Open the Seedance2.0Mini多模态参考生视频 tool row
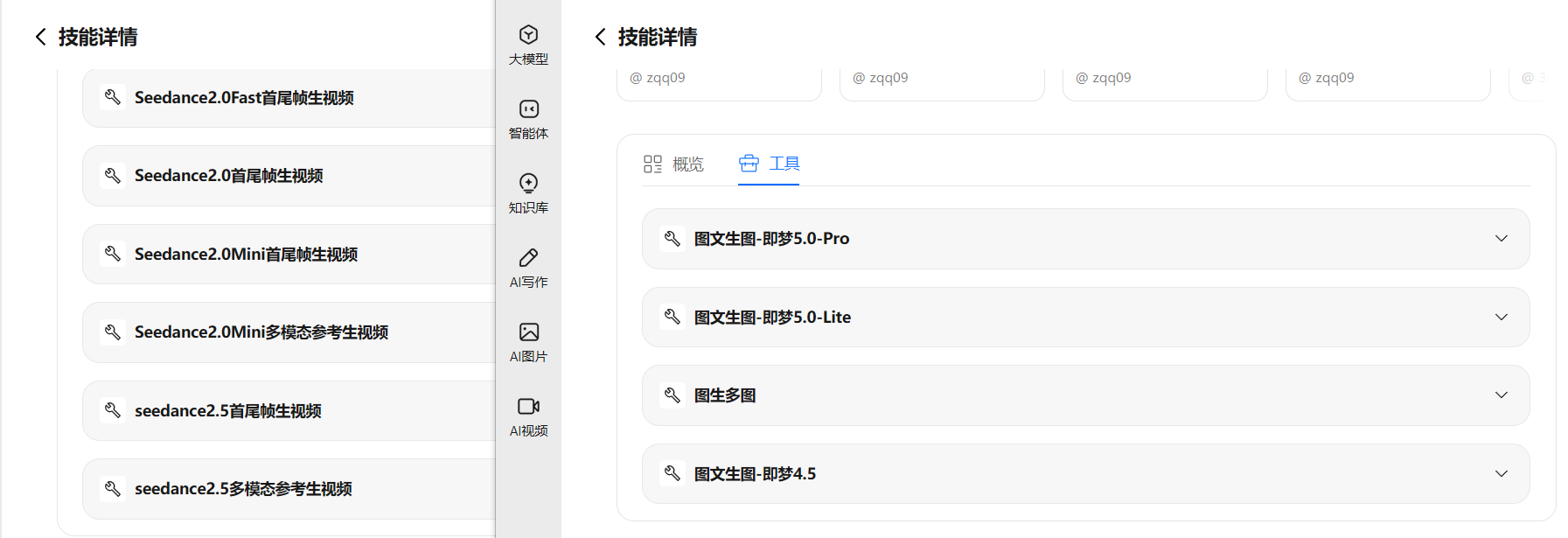The image size is (1568, 538). click(289, 332)
